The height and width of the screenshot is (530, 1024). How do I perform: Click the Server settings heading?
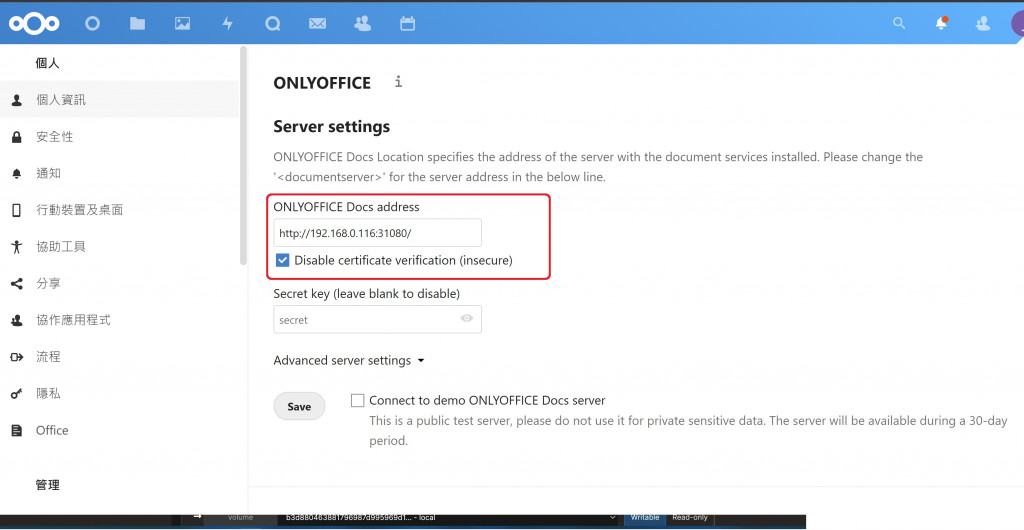click(x=331, y=126)
